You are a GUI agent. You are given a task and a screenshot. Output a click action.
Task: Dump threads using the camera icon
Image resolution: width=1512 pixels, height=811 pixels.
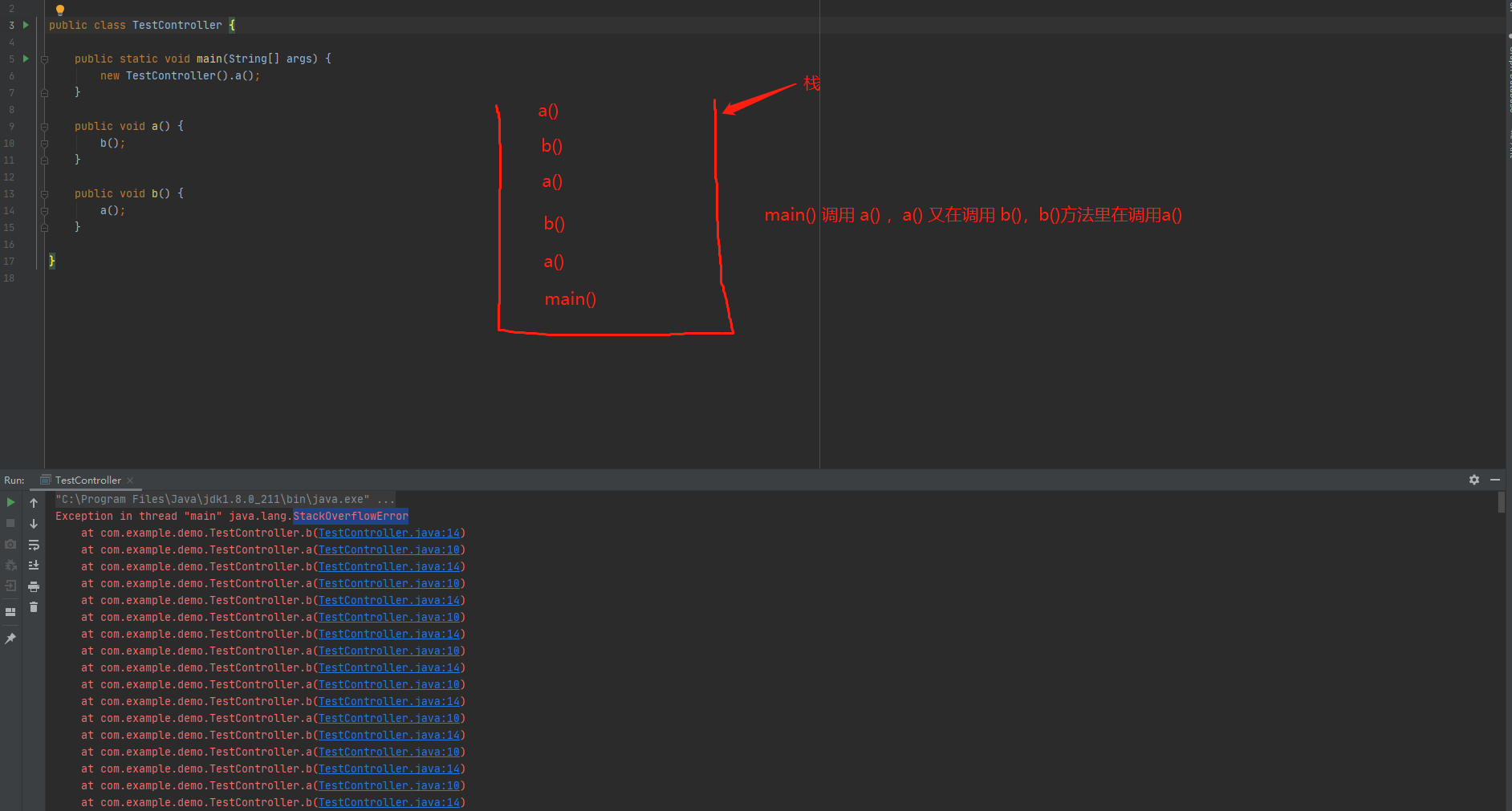click(x=10, y=544)
